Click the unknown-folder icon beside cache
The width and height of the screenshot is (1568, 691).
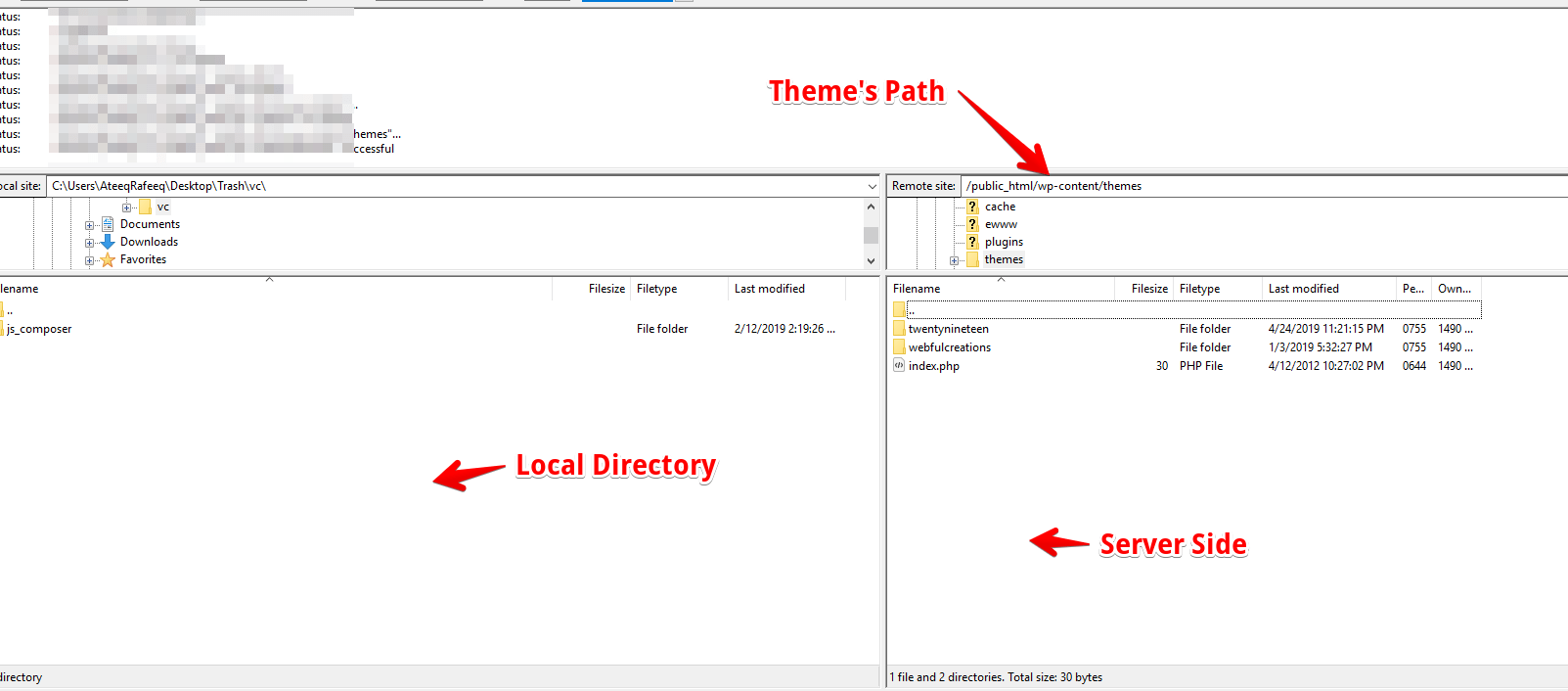[x=972, y=207]
